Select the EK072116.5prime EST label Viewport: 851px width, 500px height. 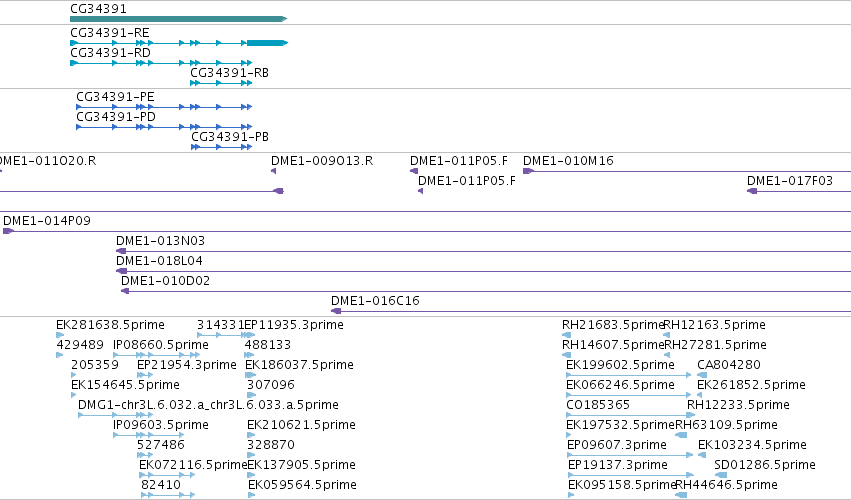tap(193, 465)
